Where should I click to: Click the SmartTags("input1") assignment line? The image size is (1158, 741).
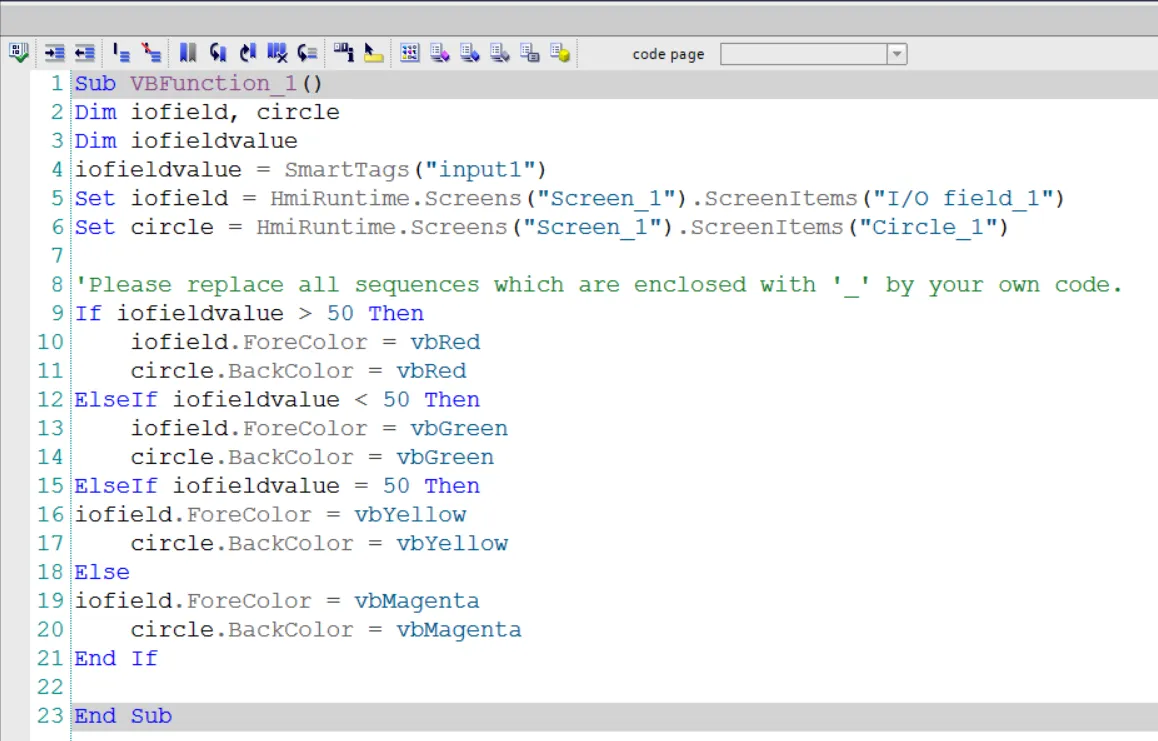tap(250, 169)
